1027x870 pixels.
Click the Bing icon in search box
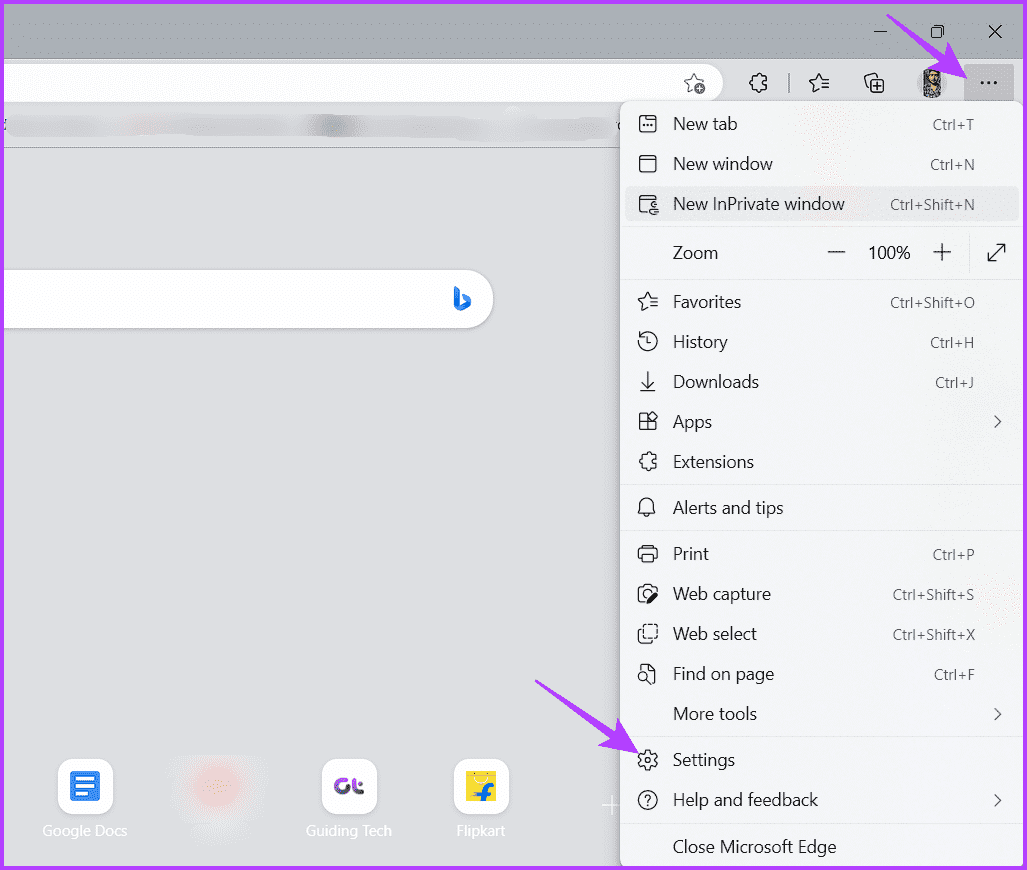461,298
